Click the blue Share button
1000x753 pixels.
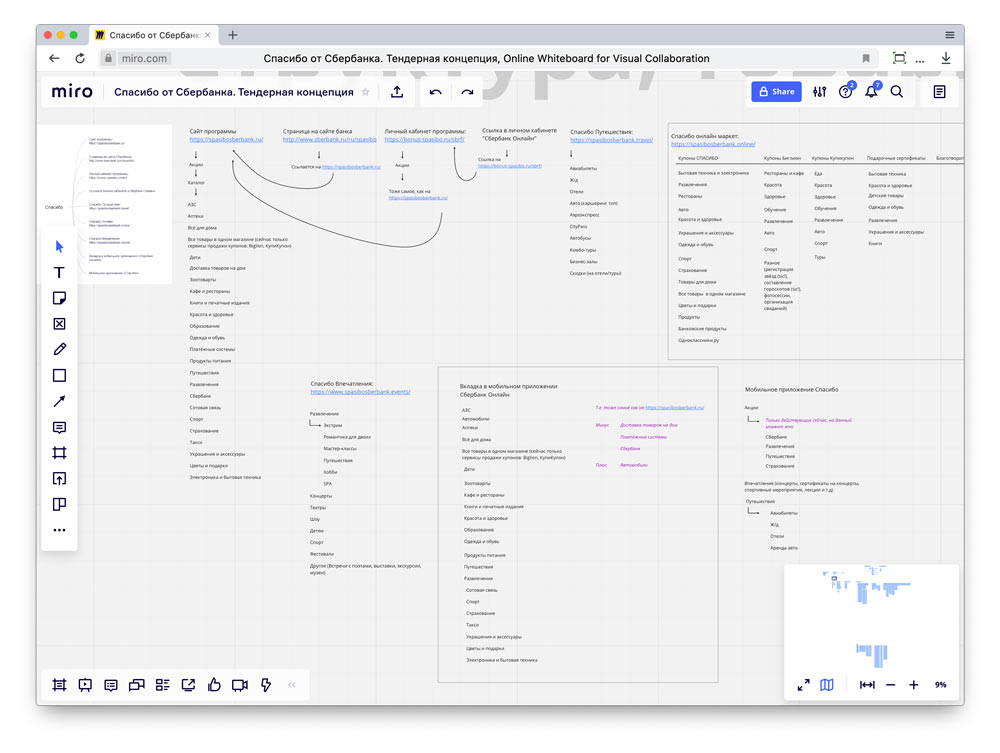click(x=776, y=91)
